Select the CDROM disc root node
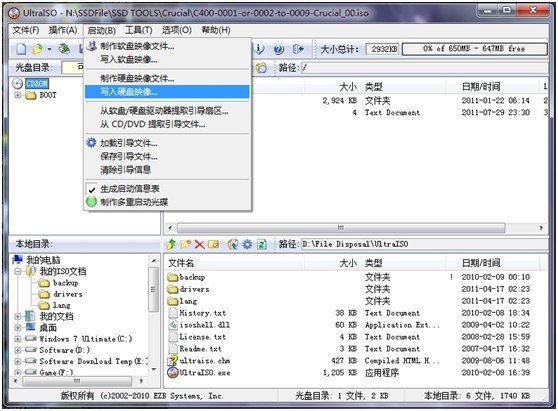The width and height of the screenshot is (558, 411). click(x=37, y=84)
